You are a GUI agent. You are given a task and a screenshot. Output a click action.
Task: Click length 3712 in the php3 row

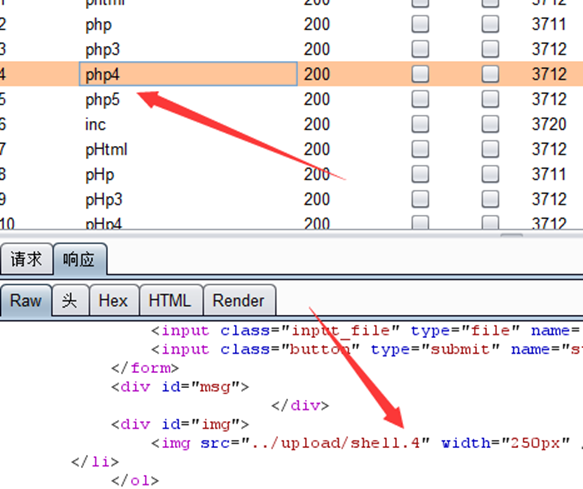pos(549,49)
